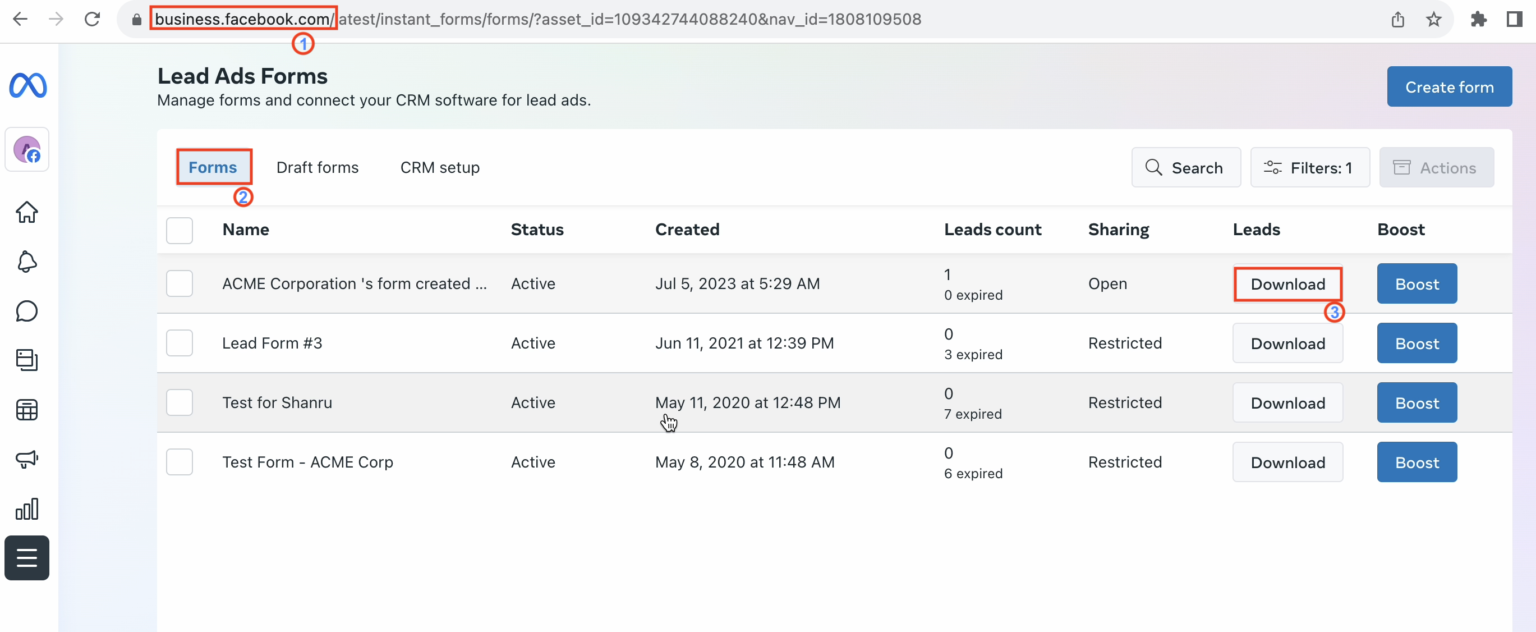Click the 7 expired leads count text
Viewport: 1536px width, 632px height.
pos(973,414)
